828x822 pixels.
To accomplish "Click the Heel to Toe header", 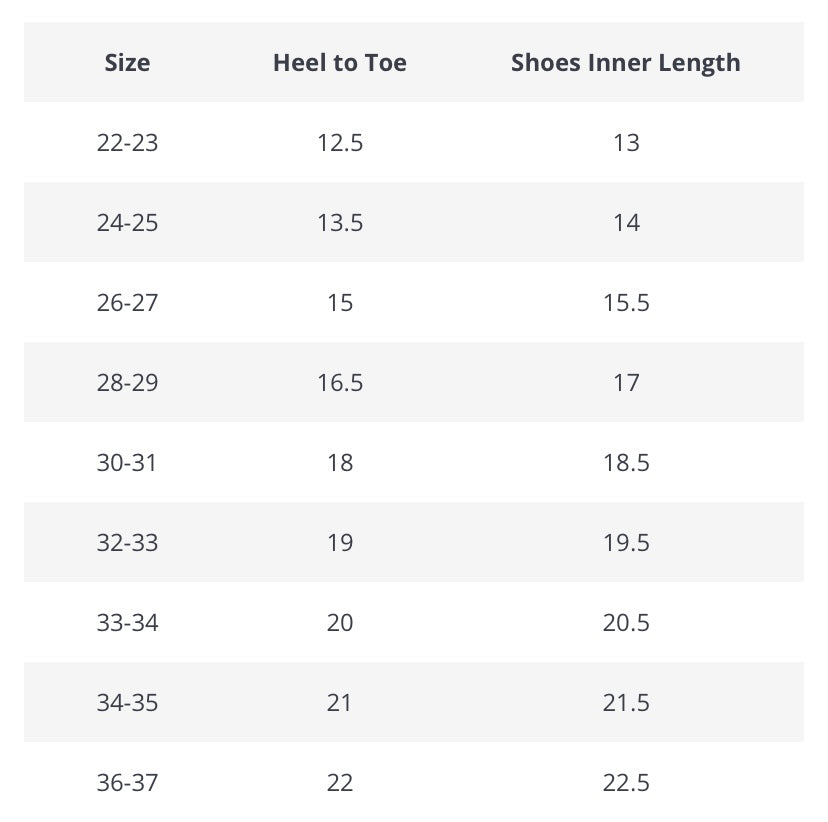I will click(340, 62).
